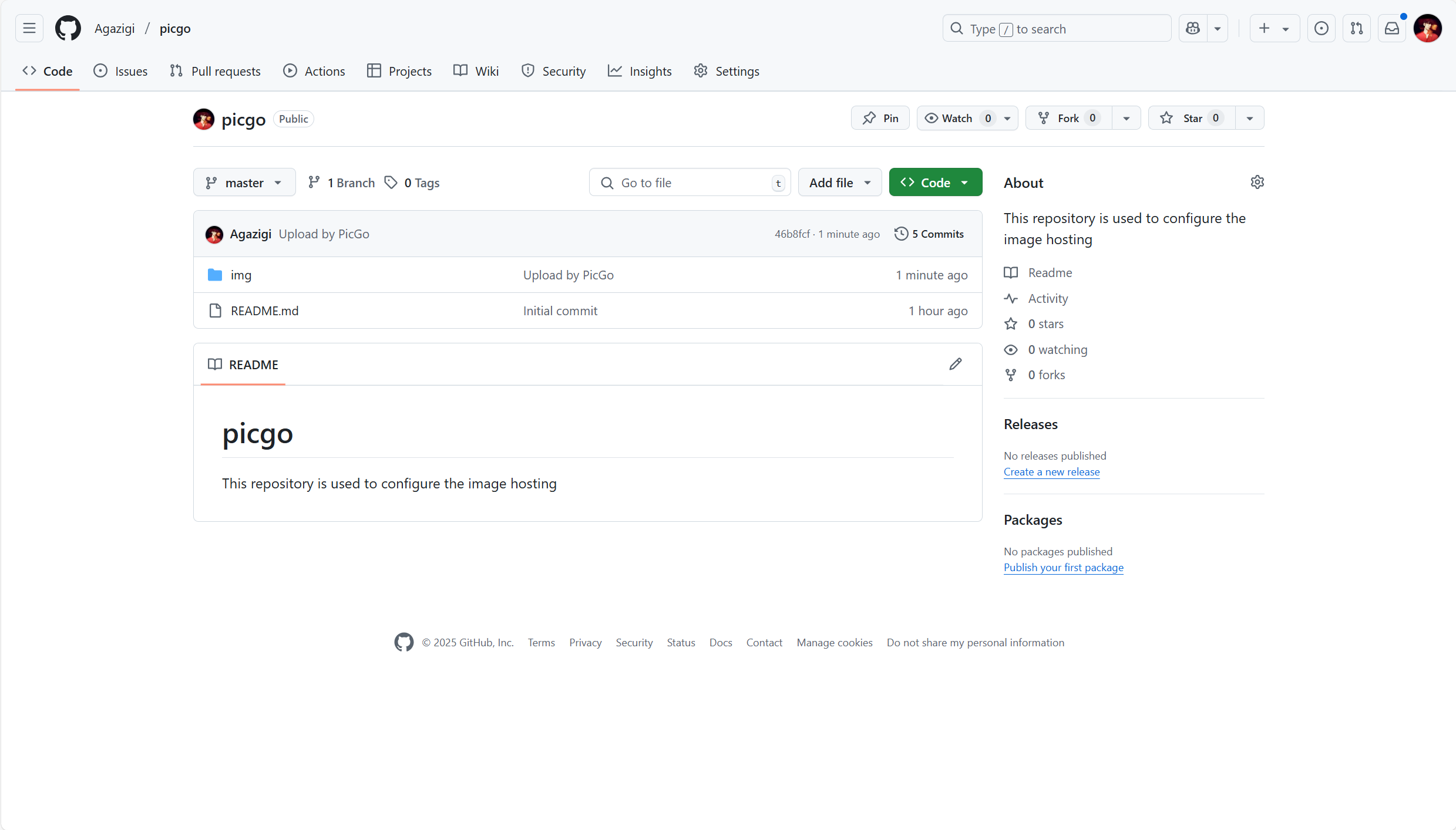Open the Agazigi owner breadcrumb link
Screen dimensions: 1456x830
115,28
